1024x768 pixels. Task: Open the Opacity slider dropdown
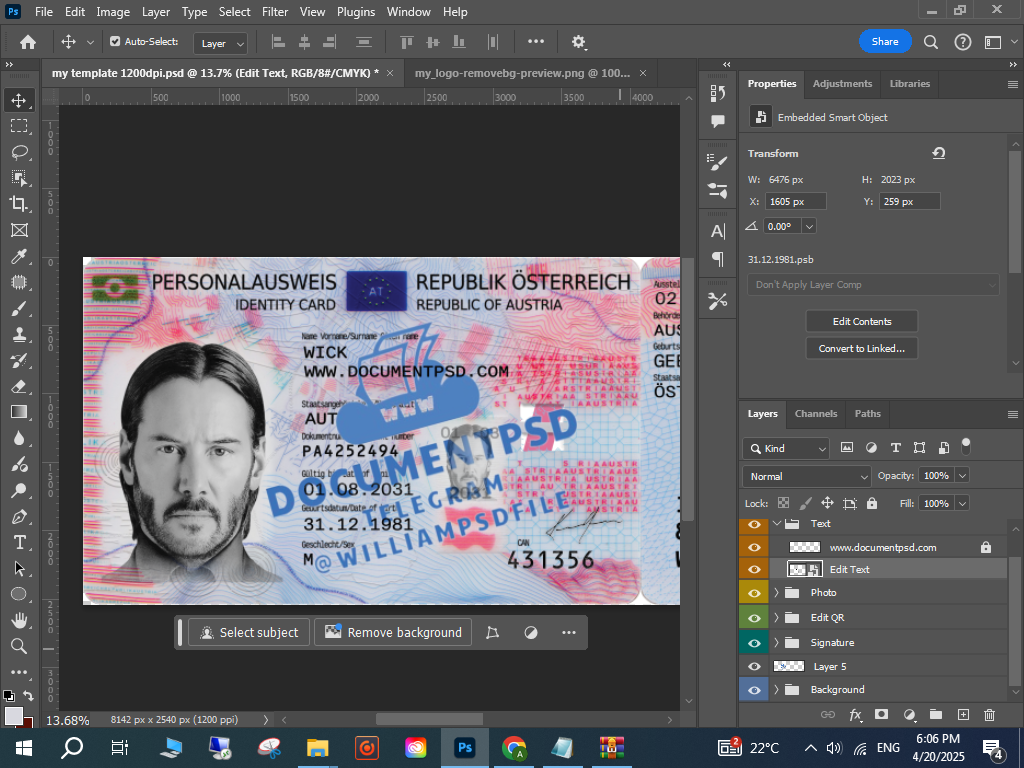pyautogui.click(x=962, y=476)
